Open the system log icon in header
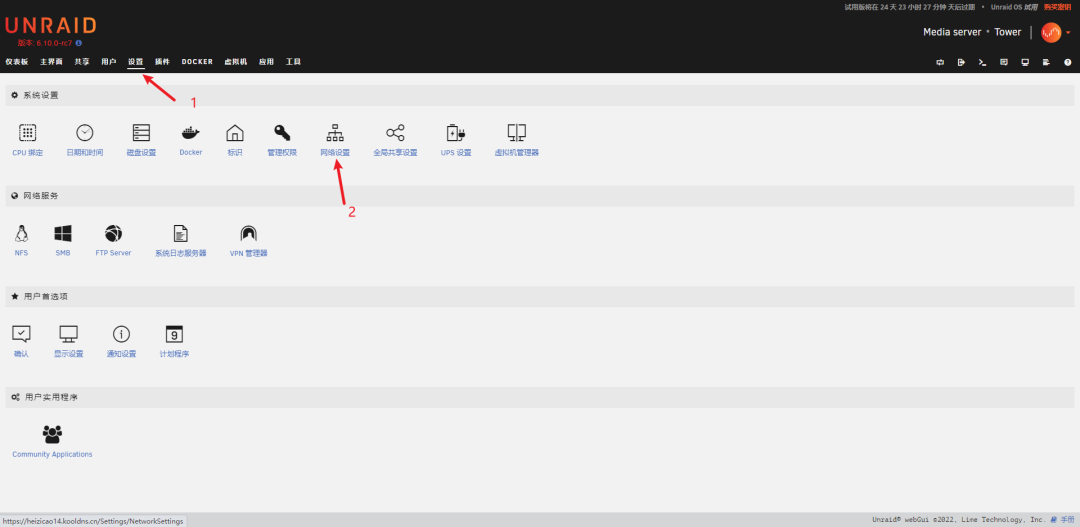This screenshot has height=527, width=1080. [x=1046, y=62]
